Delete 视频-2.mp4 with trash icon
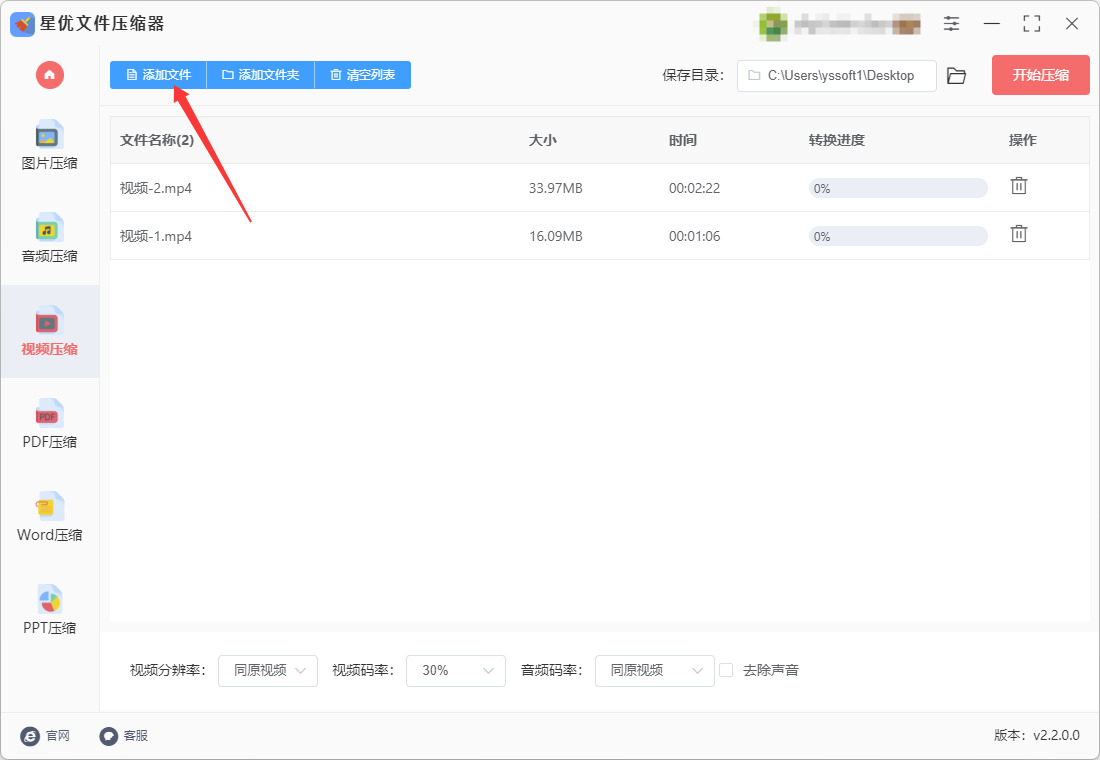This screenshot has height=760, width=1100. pos(1019,186)
